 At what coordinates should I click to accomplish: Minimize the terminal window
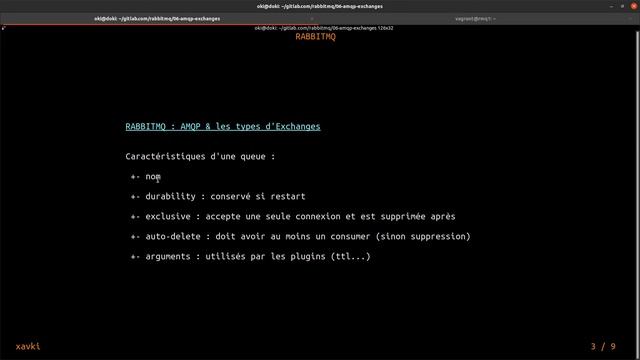pyautogui.click(x=611, y=6)
